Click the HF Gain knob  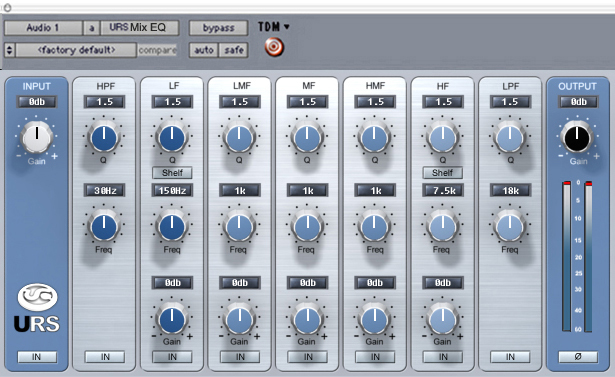pyautogui.click(x=442, y=320)
